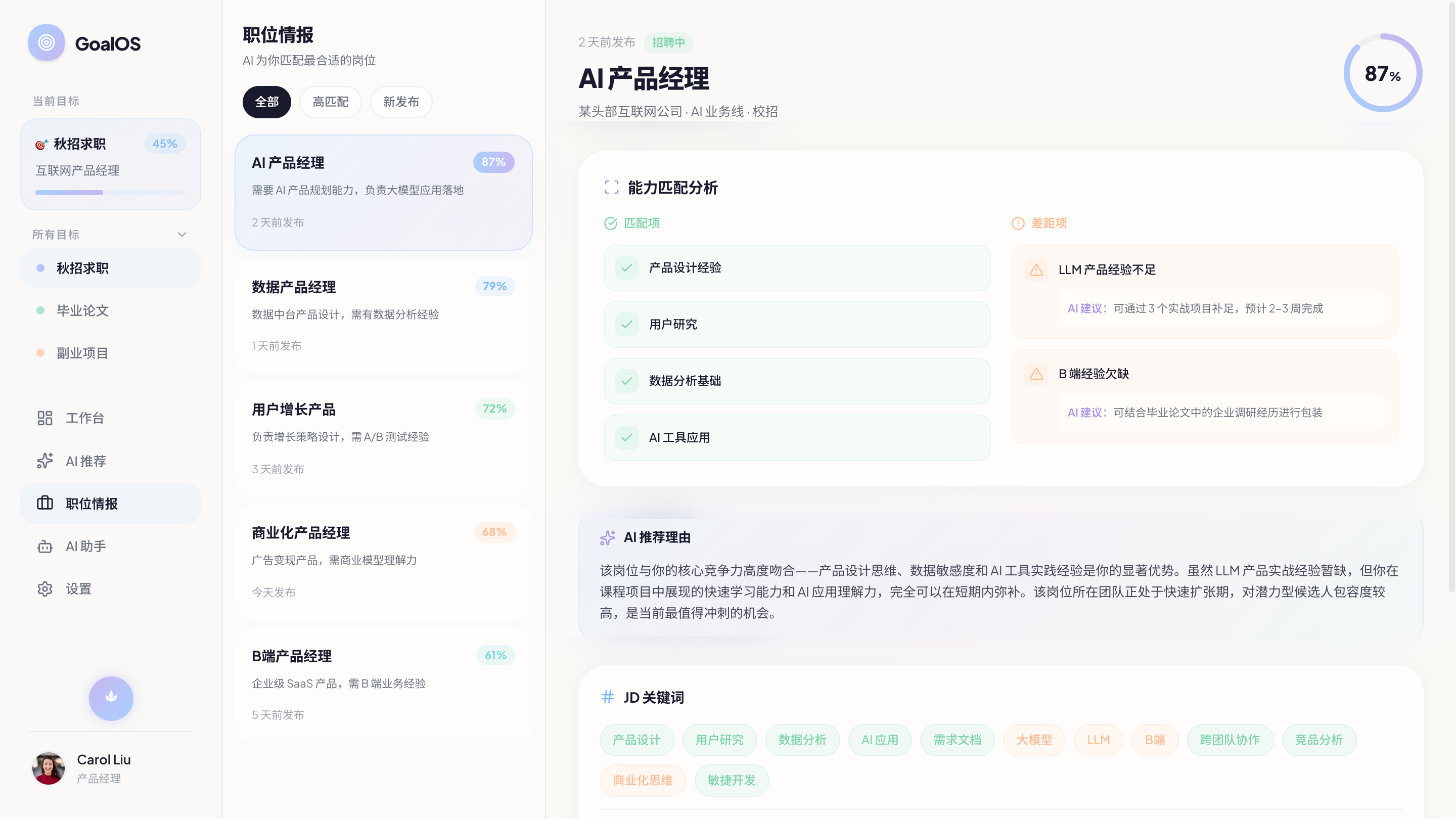The height and width of the screenshot is (819, 1456).
Task: Click the check mark for 用户研究
Action: [627, 325]
